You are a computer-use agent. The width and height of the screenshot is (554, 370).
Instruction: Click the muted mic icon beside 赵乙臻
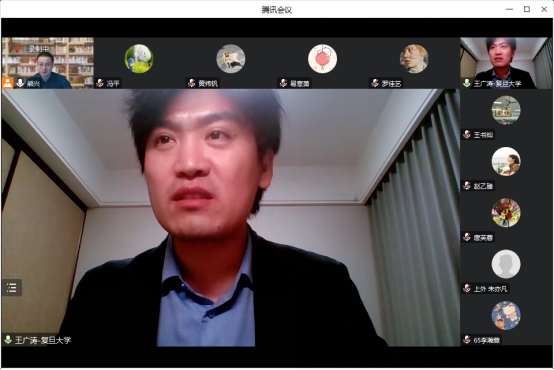tap(467, 186)
